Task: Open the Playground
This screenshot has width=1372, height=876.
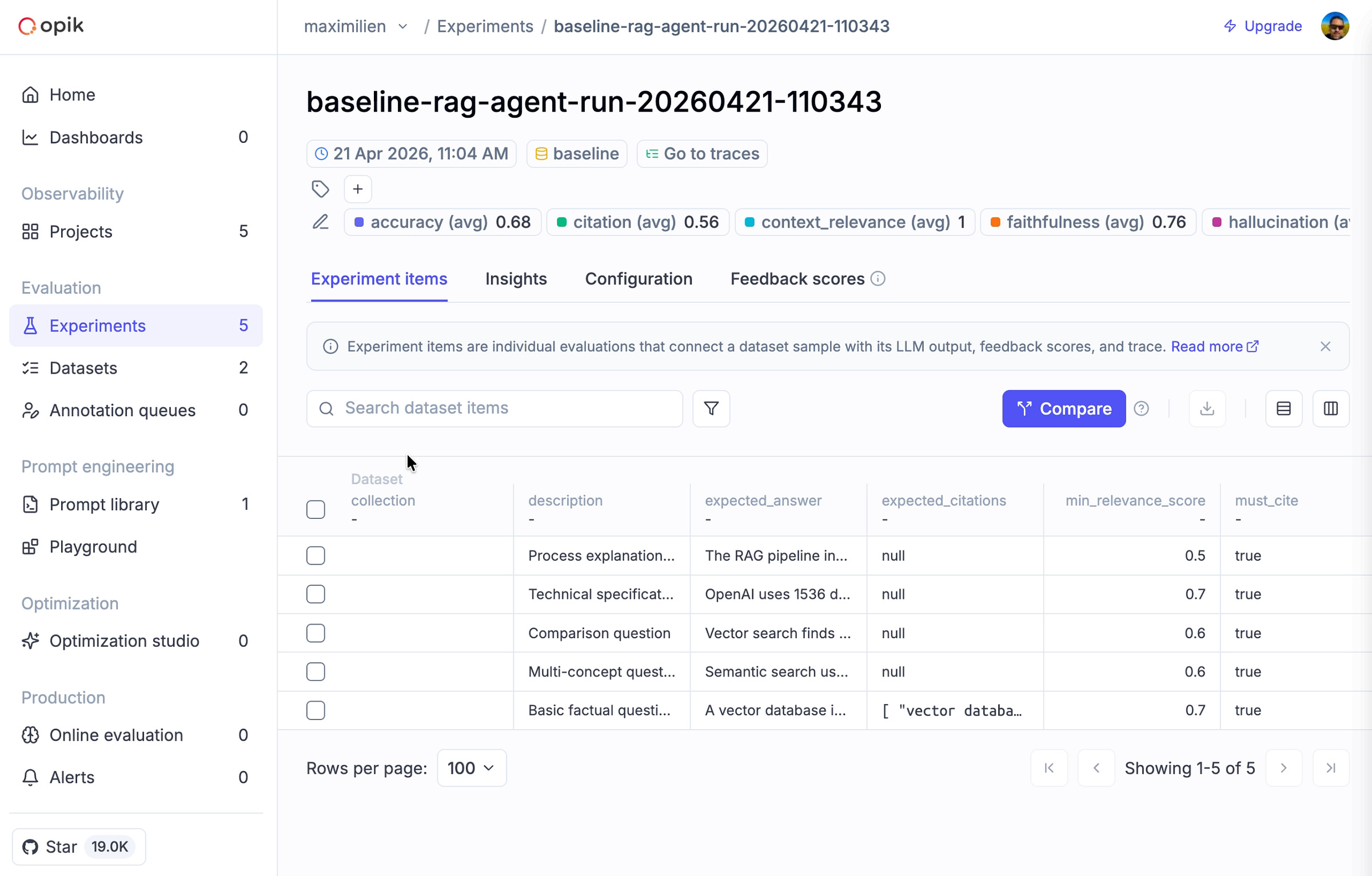Action: click(93, 546)
